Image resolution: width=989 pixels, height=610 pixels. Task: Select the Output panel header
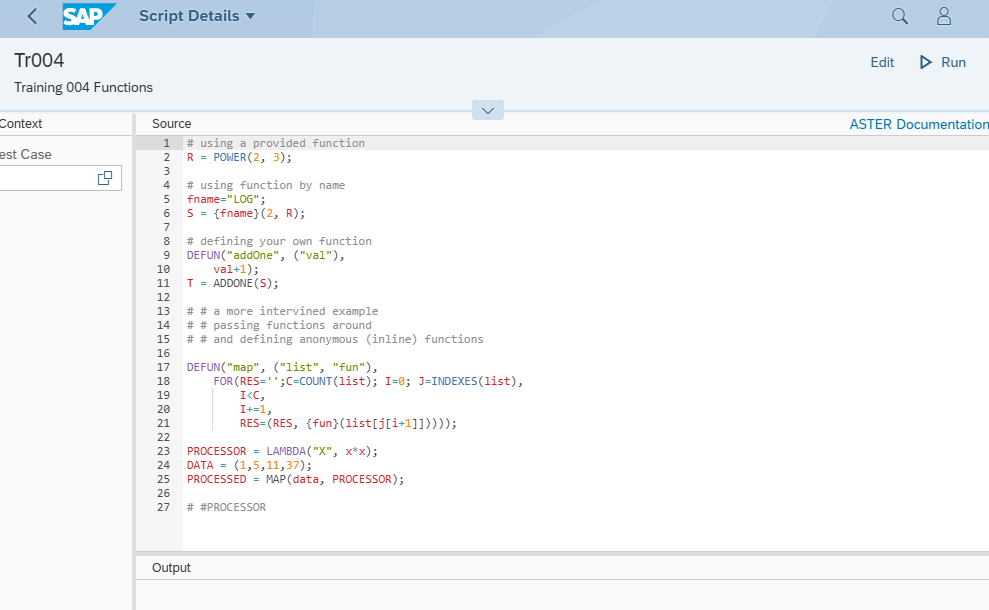click(171, 567)
